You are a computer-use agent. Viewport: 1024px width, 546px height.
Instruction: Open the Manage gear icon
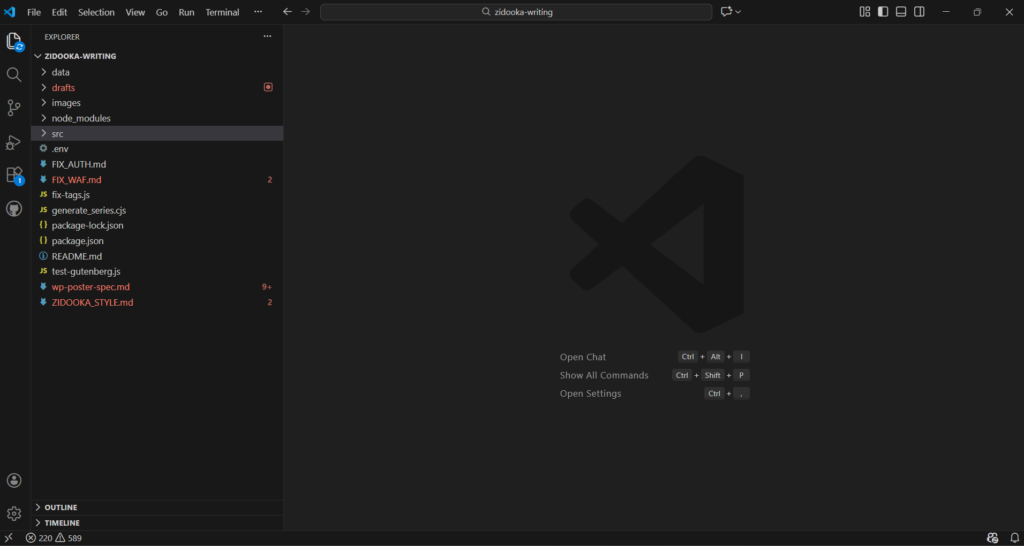coord(14,513)
